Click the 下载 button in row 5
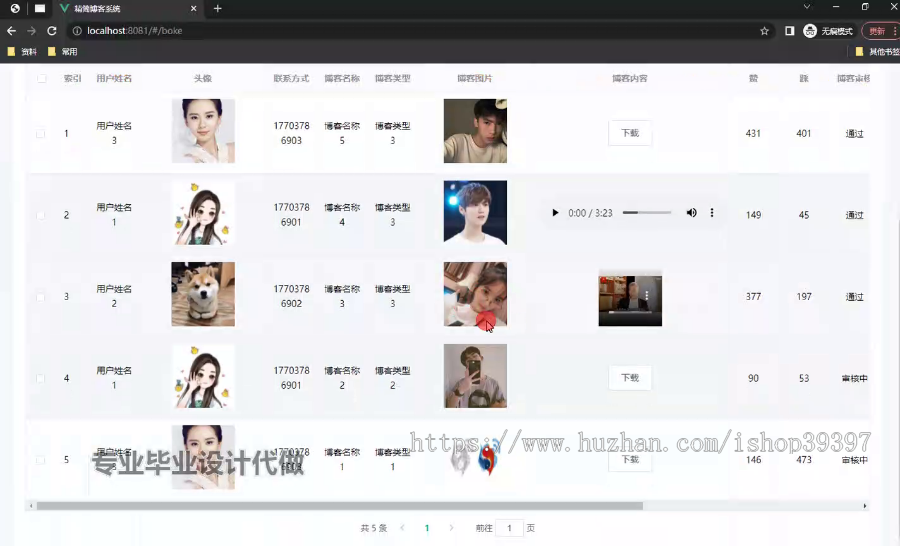900x546 pixels. click(630, 459)
